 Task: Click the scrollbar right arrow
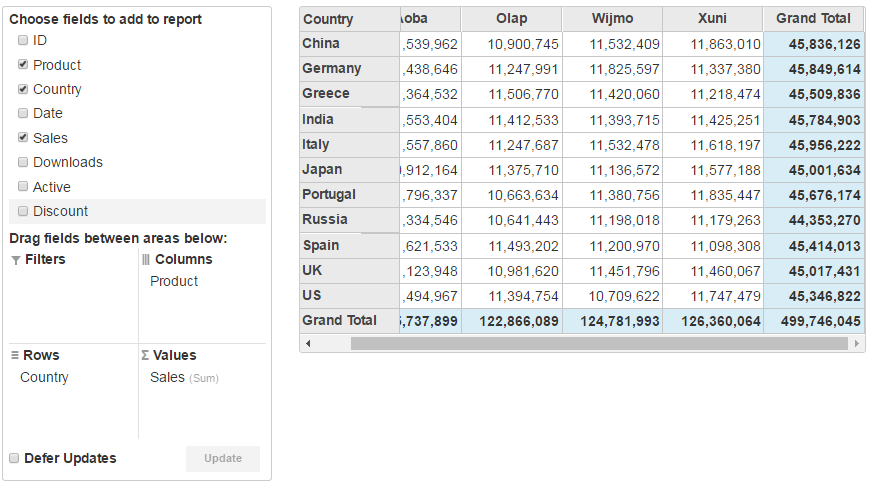[857, 343]
